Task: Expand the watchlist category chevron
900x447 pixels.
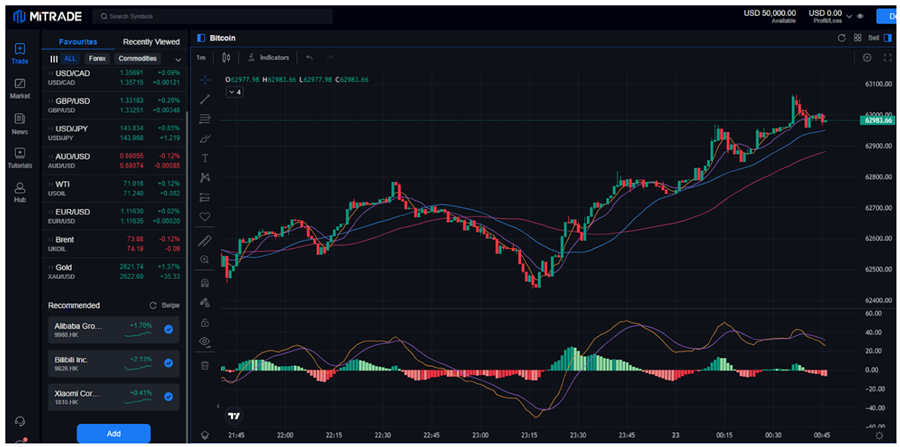Action: tap(178, 59)
